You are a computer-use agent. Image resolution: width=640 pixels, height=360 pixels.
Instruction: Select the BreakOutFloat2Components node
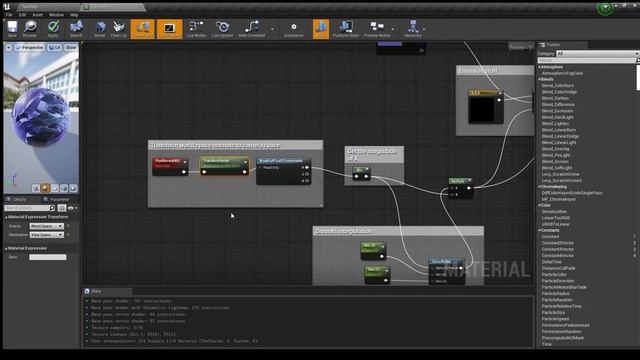coord(284,171)
